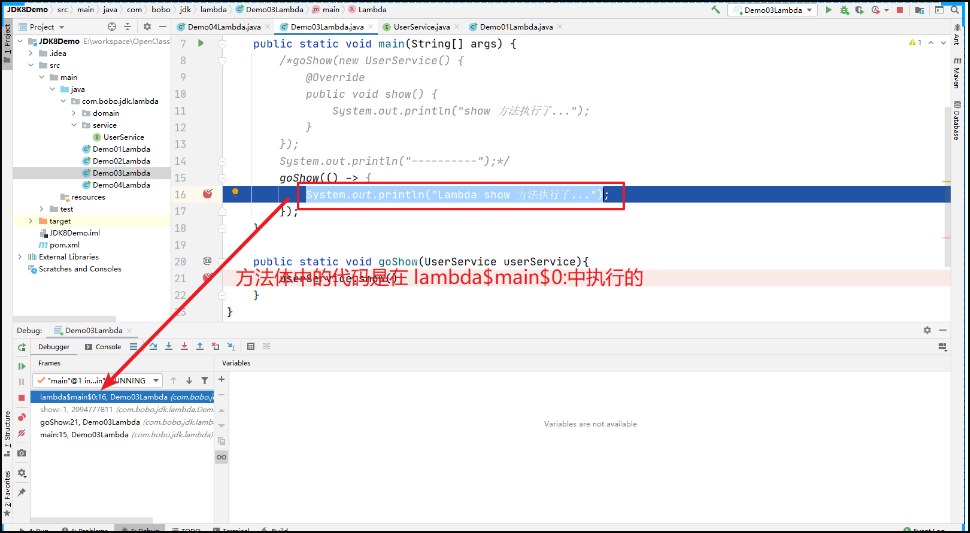Viewport: 970px width, 533px height.
Task: Select the main:15 stack frame
Action: (122, 435)
